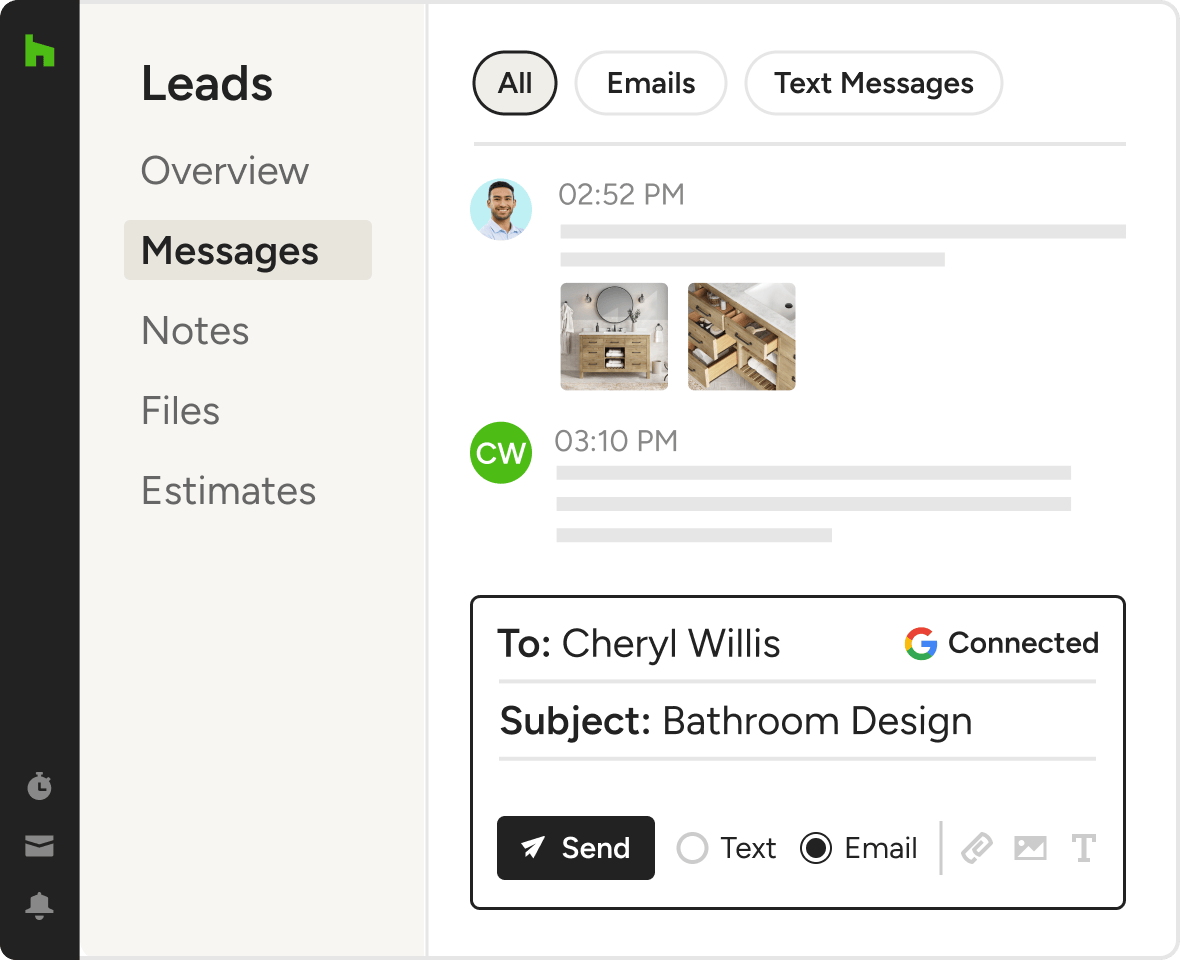Click the attach file paperclip icon
1180x960 pixels.
point(976,848)
